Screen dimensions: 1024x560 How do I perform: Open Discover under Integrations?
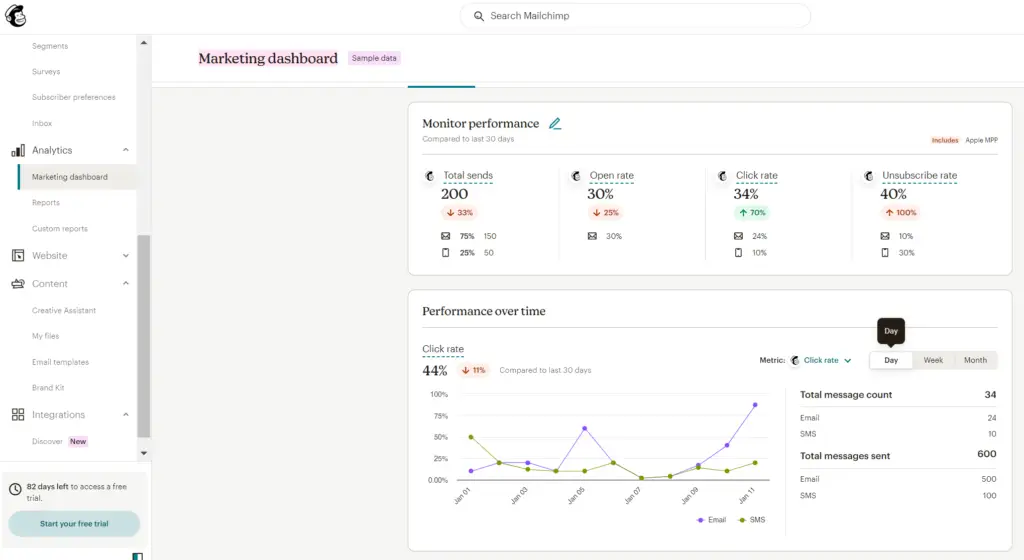pos(47,442)
